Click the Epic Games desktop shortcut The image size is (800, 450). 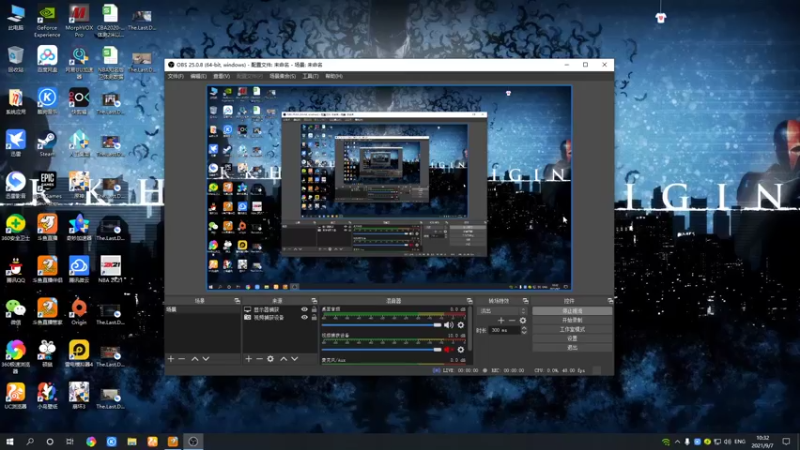coord(47,186)
